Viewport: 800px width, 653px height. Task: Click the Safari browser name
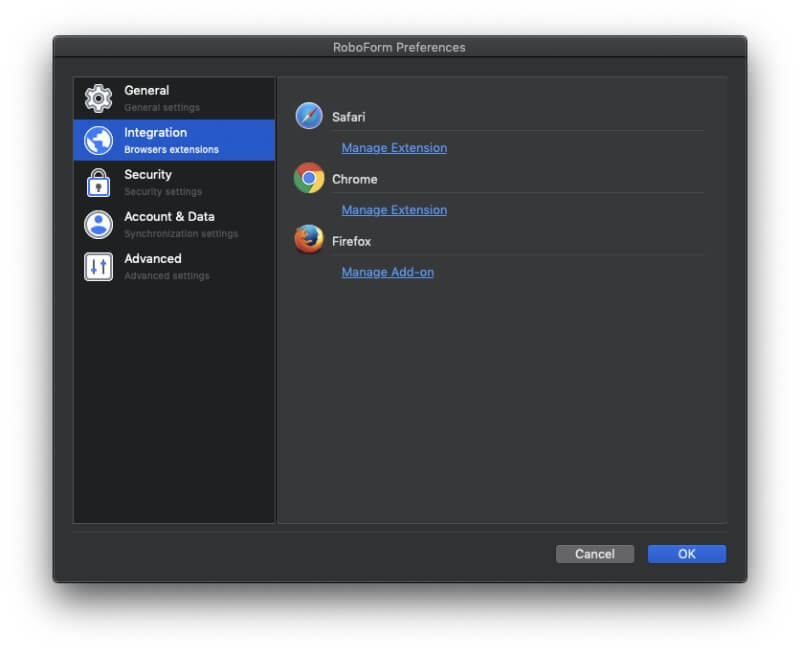348,117
